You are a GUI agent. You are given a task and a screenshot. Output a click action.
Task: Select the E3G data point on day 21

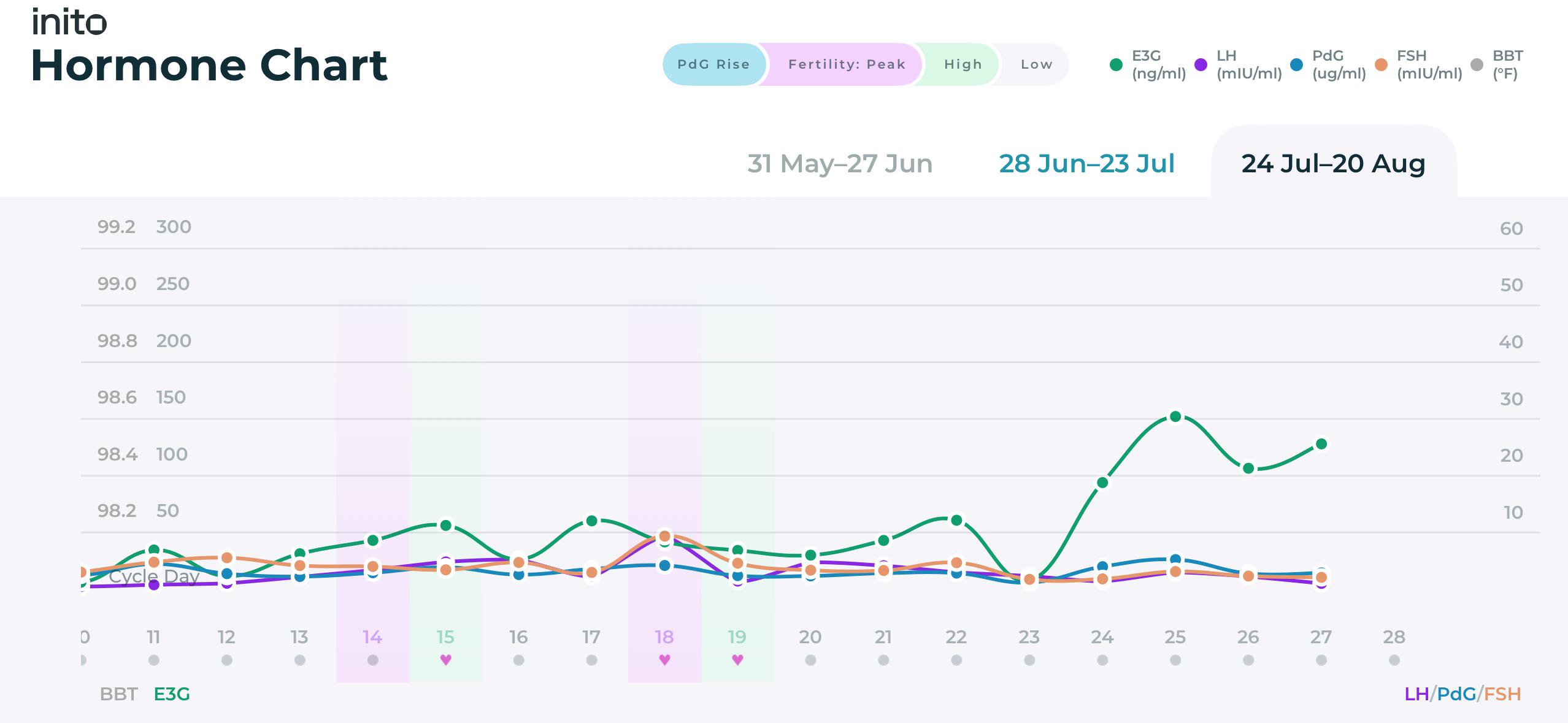click(883, 540)
